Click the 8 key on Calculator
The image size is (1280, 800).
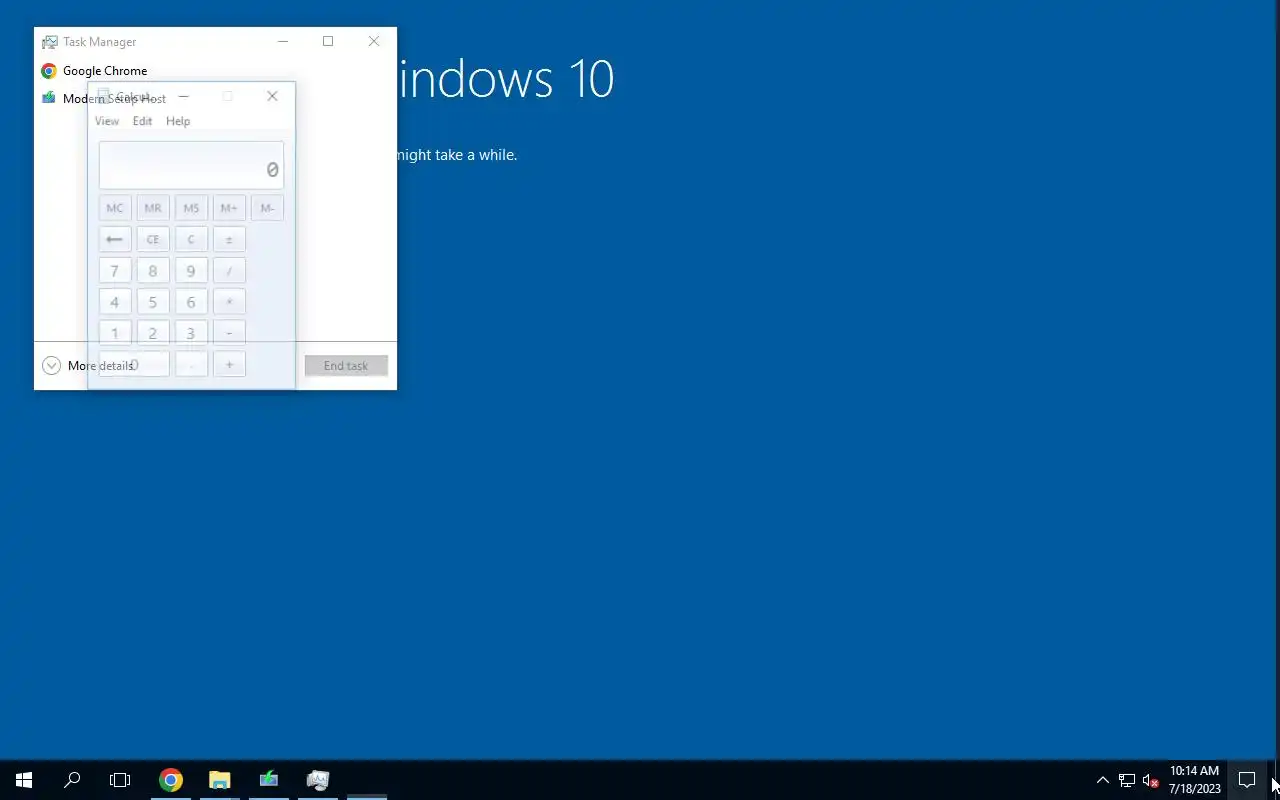[153, 271]
